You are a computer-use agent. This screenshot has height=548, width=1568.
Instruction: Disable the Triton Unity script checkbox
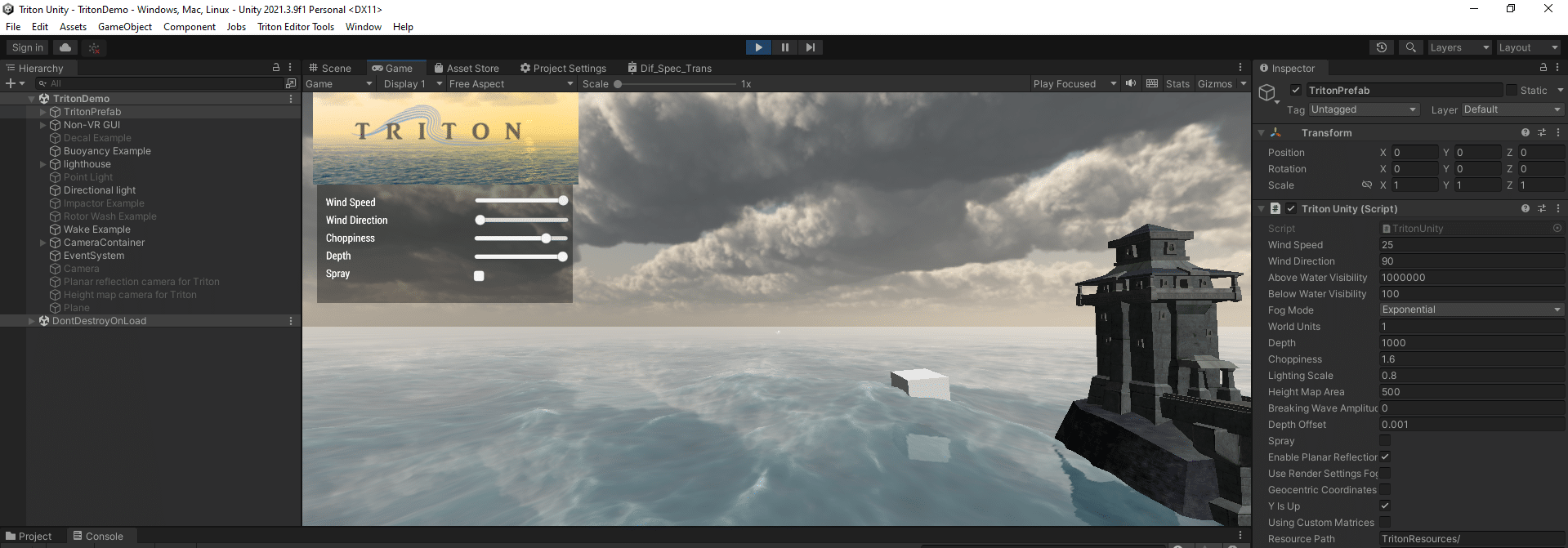pos(1291,208)
